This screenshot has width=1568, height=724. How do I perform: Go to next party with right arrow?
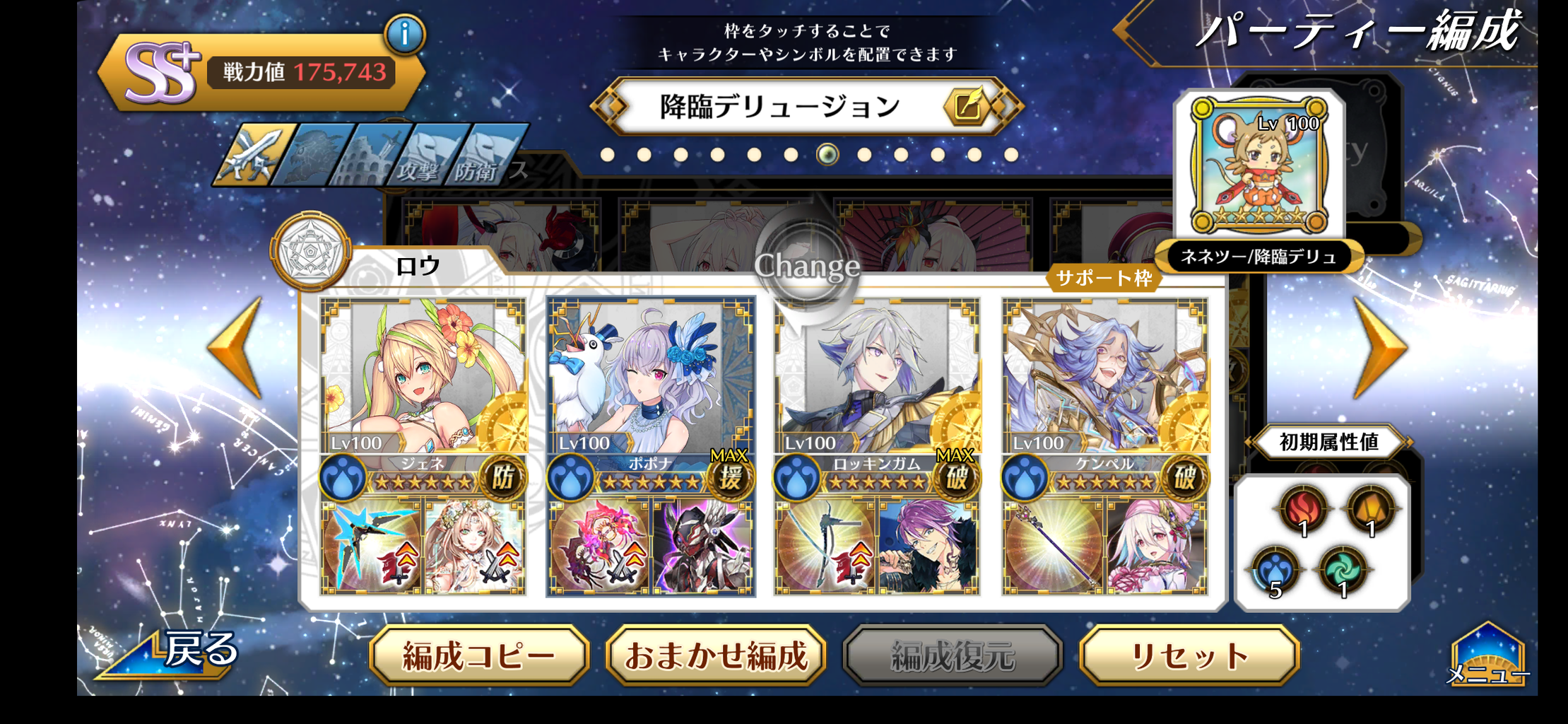coord(1379,348)
